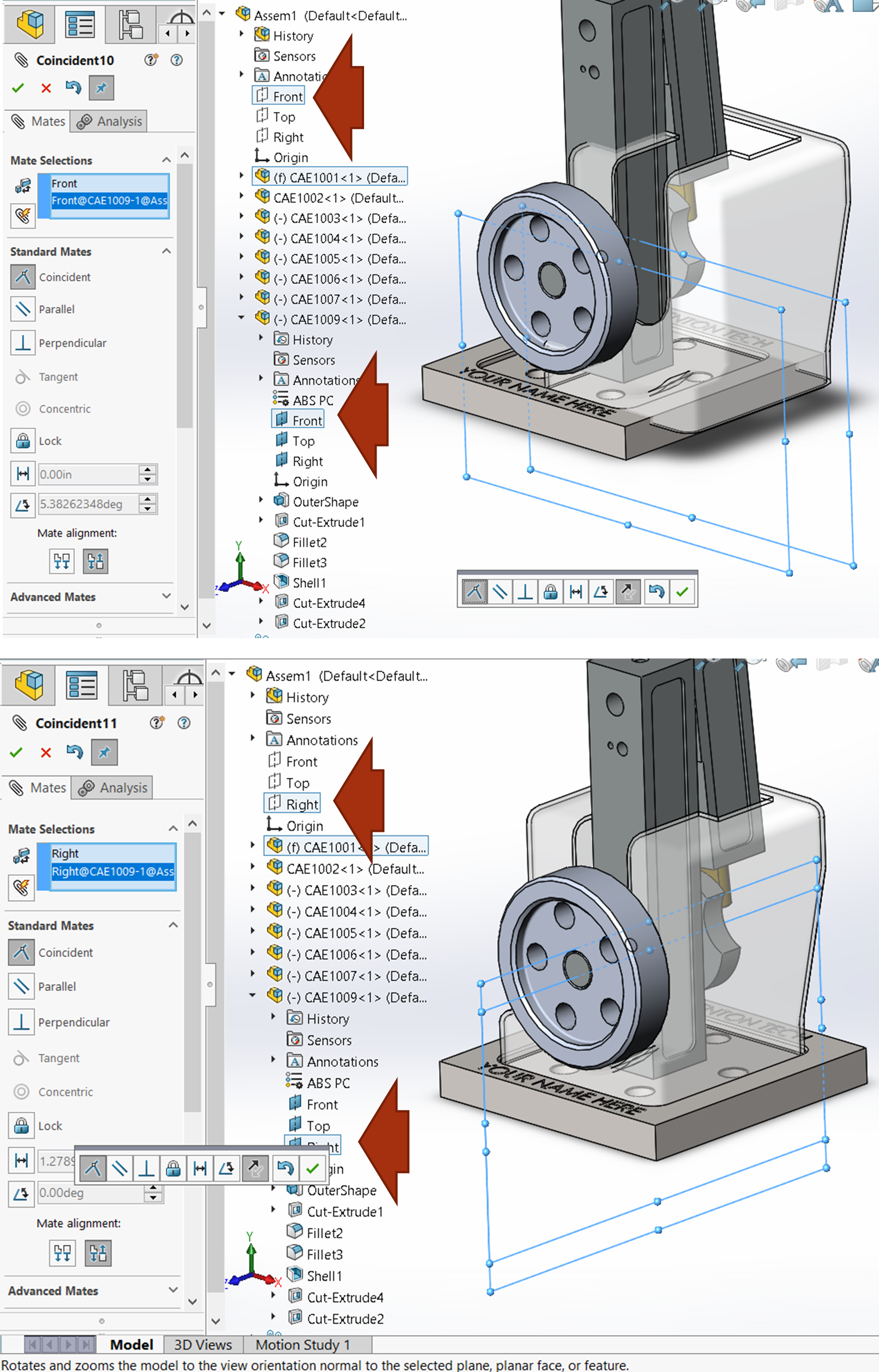Switch to the 3D Views tab
This screenshot has height=1372, width=879.
click(x=203, y=1345)
